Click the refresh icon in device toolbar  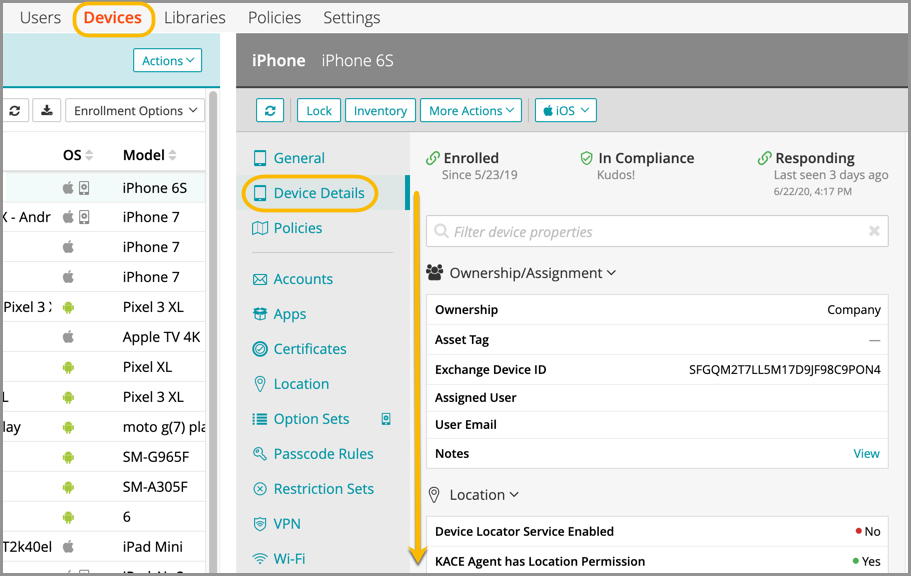[x=270, y=110]
